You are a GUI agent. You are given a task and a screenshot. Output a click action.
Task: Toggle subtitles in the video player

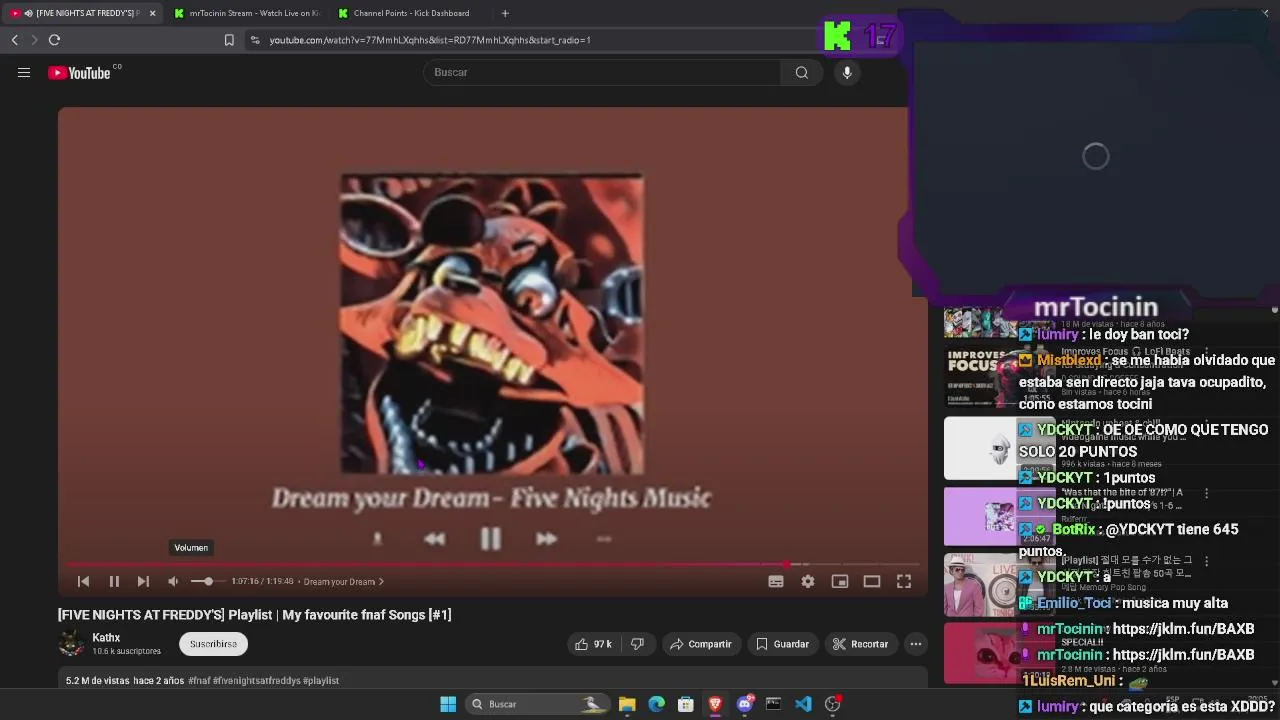(776, 581)
